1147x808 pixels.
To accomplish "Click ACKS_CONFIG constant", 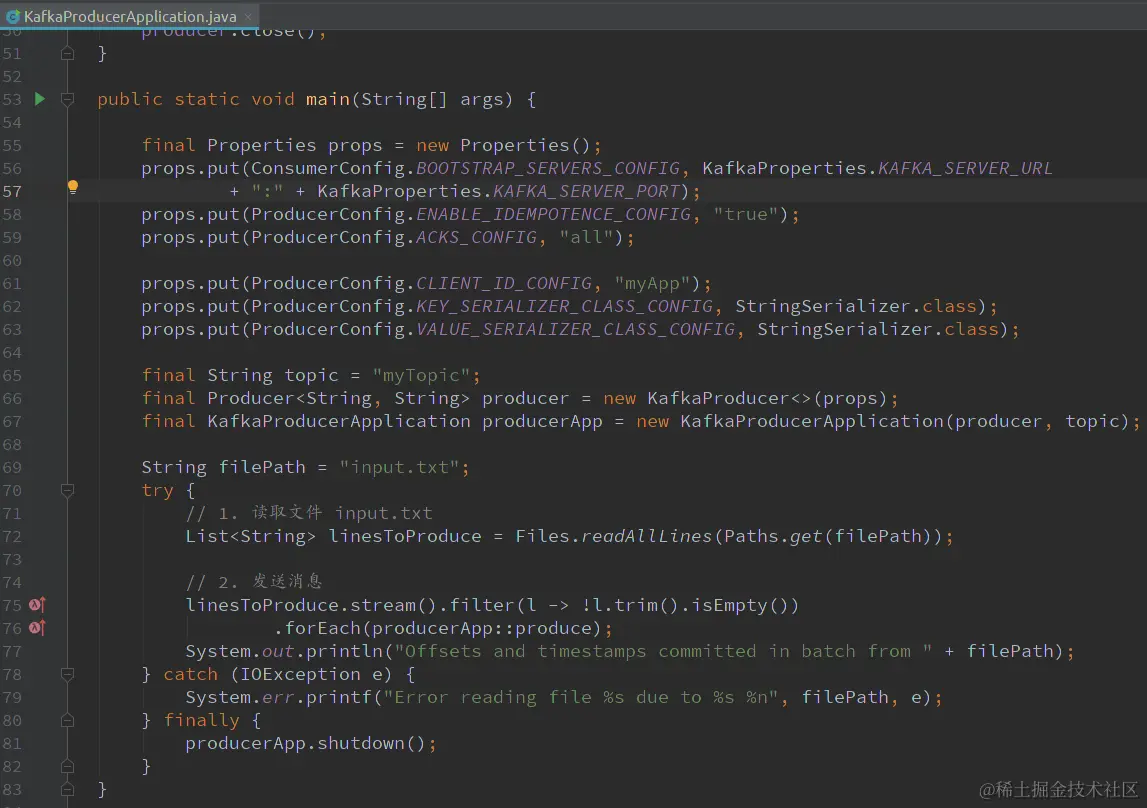I will coord(476,237).
